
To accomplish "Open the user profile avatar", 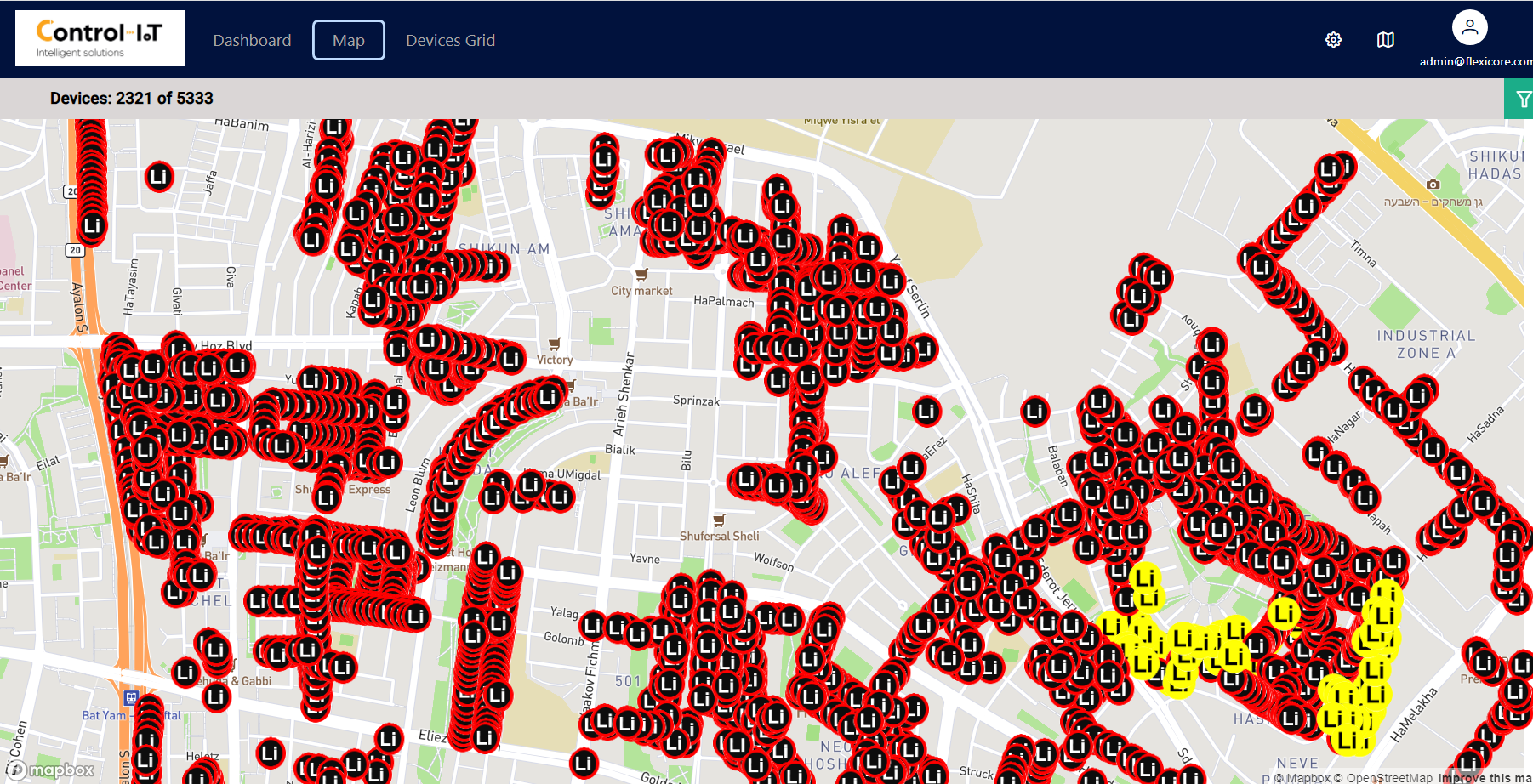I will pyautogui.click(x=1469, y=27).
